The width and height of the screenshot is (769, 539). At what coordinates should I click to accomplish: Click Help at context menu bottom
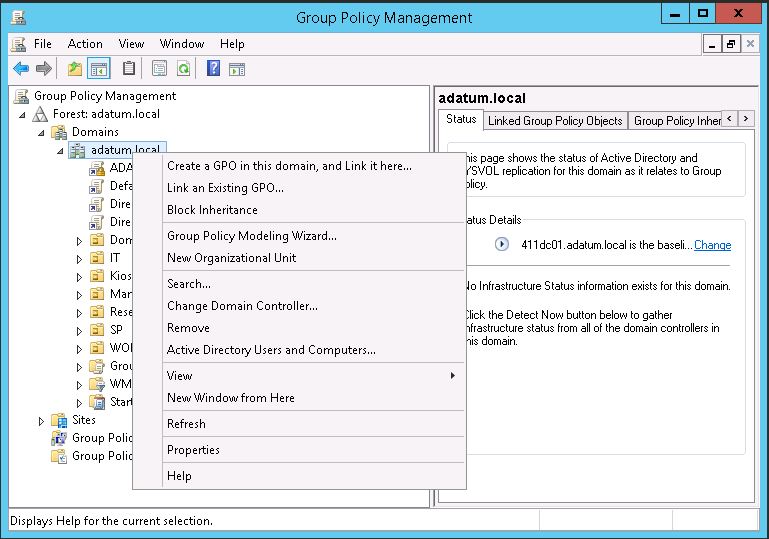(x=314, y=476)
